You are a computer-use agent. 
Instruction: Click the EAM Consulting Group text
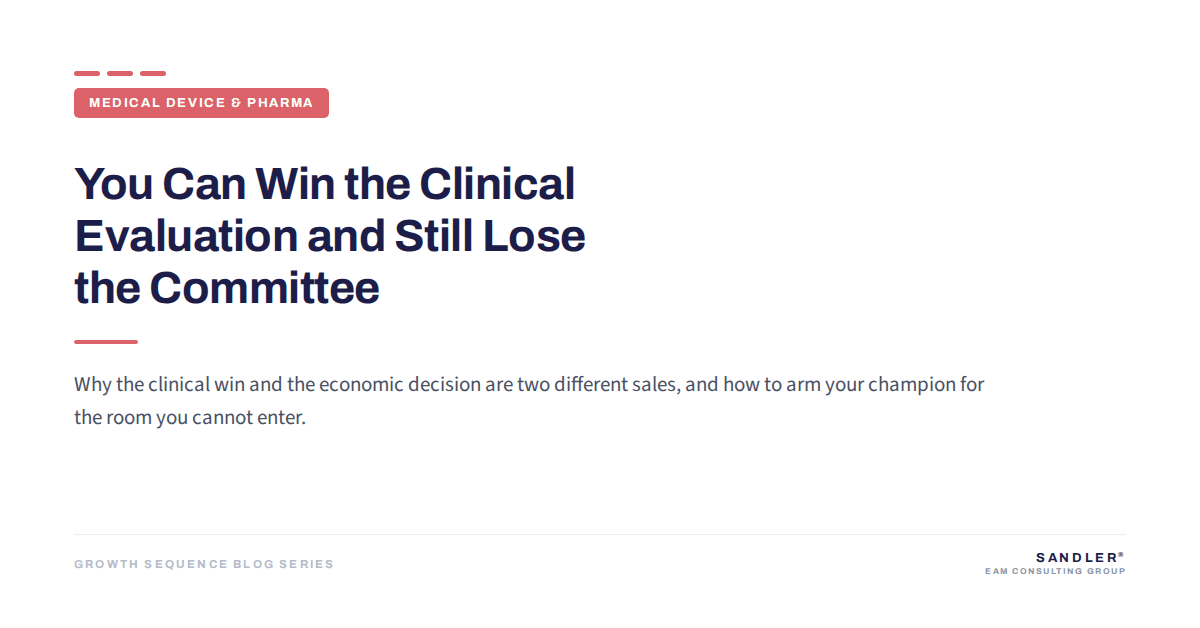pos(1055,572)
